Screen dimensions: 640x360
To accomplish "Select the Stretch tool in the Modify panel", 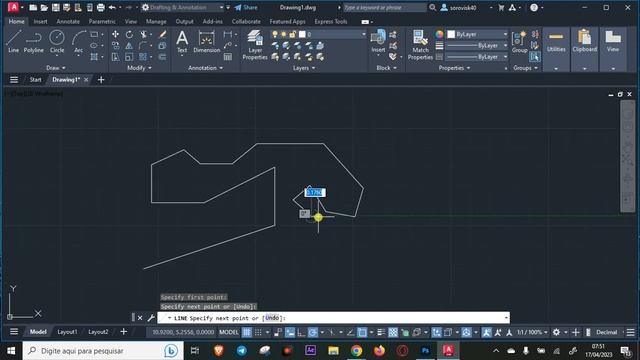I will point(116,57).
